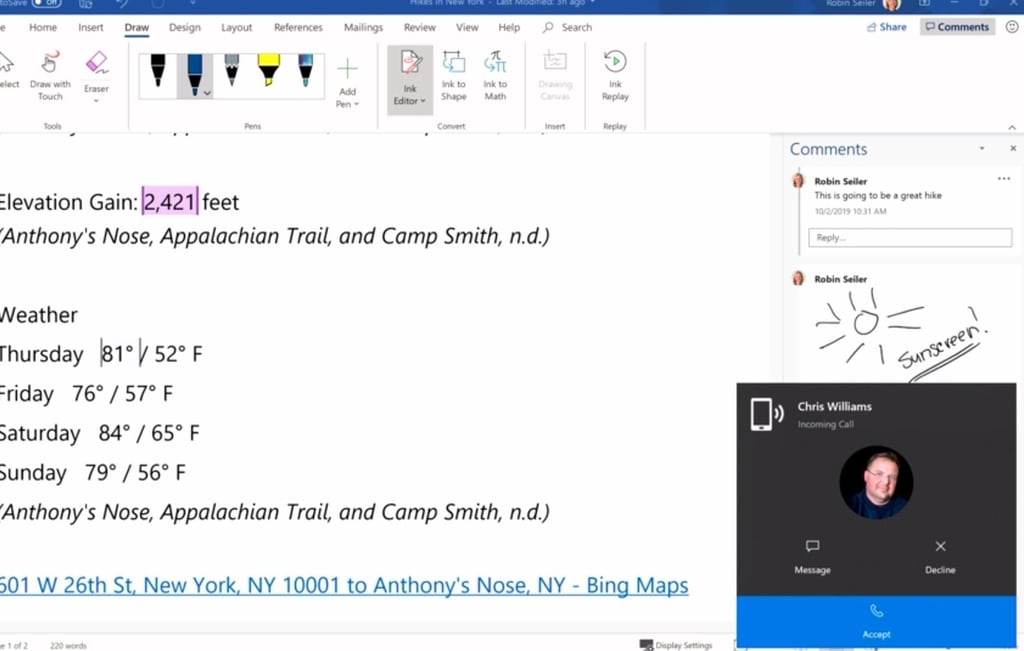Click Chris Williams' caller photo
Viewport: 1024px width, 651px height.
pos(876,483)
